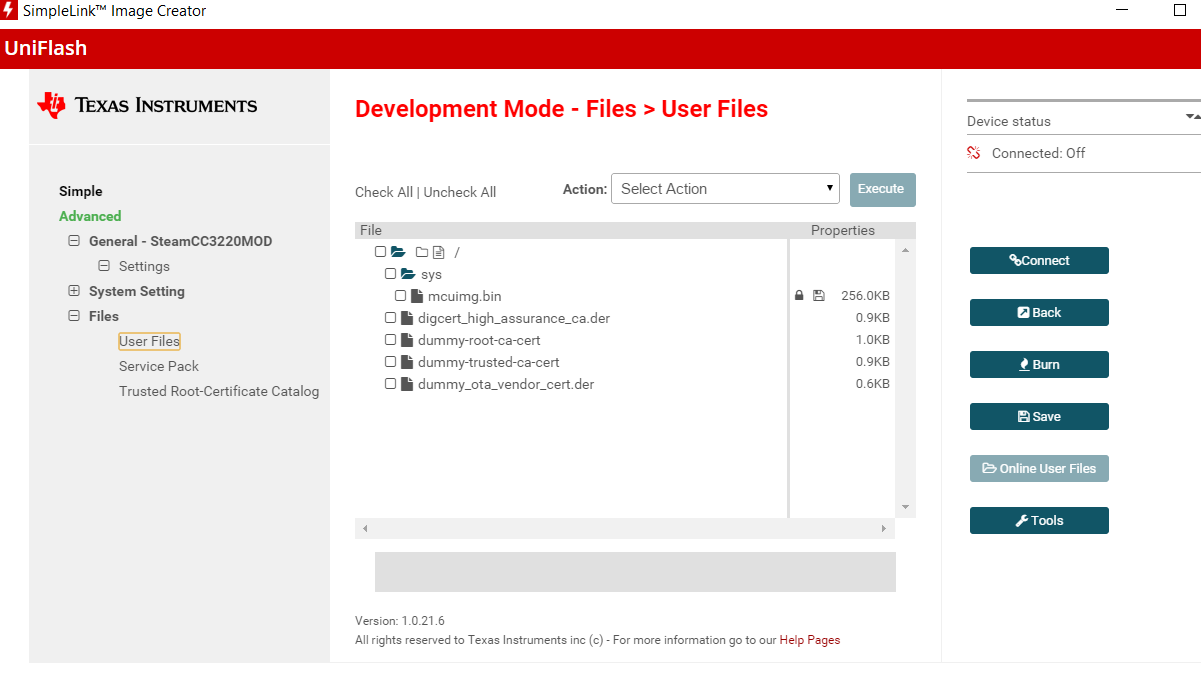Viewport: 1201px width, 677px height.
Task: Click the dummy_ota_vendor_cert.der file icon
Action: [406, 384]
